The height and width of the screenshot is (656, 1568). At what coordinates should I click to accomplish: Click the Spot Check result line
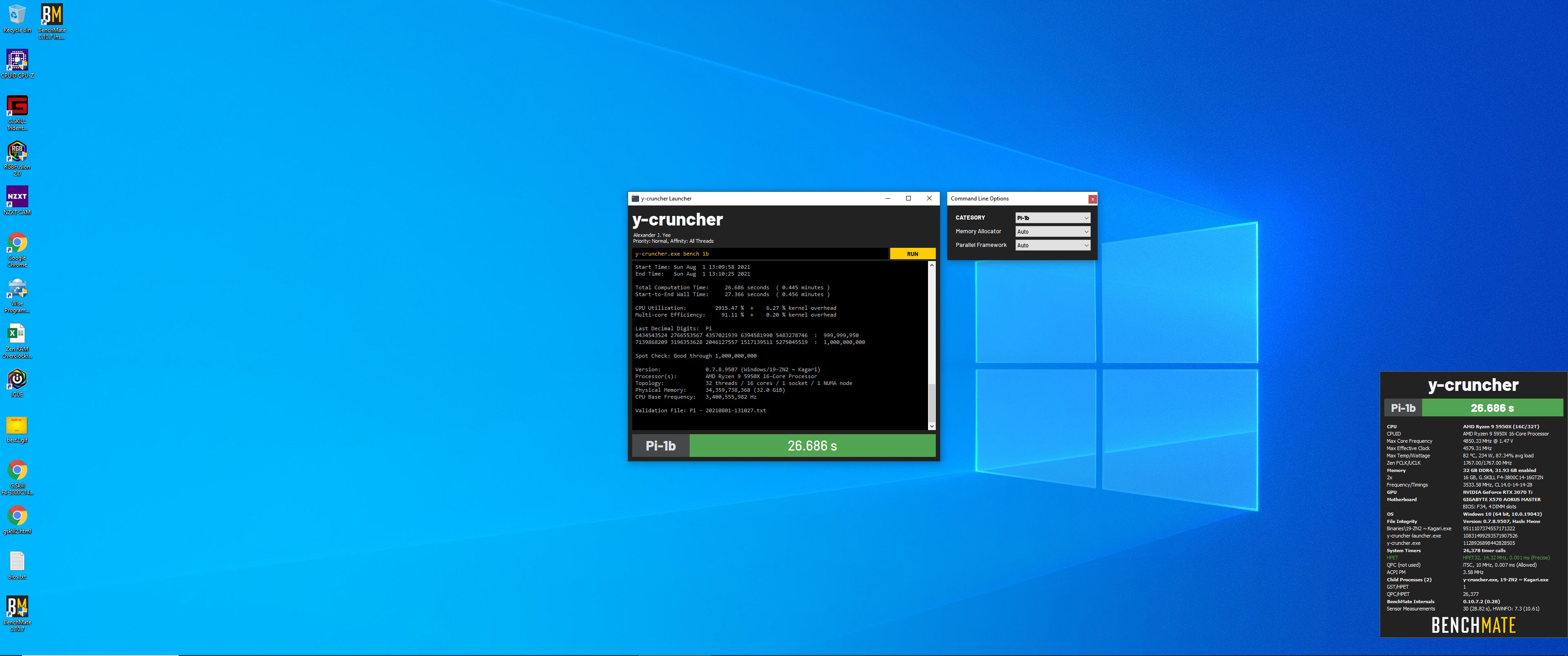696,356
